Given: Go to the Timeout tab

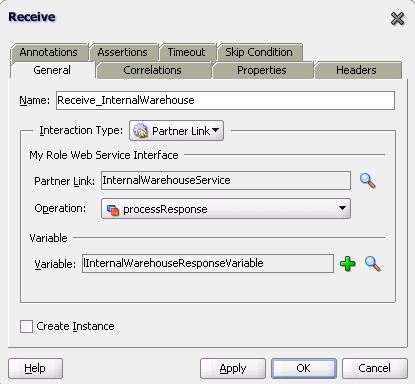Looking at the screenshot, I should [187, 52].
